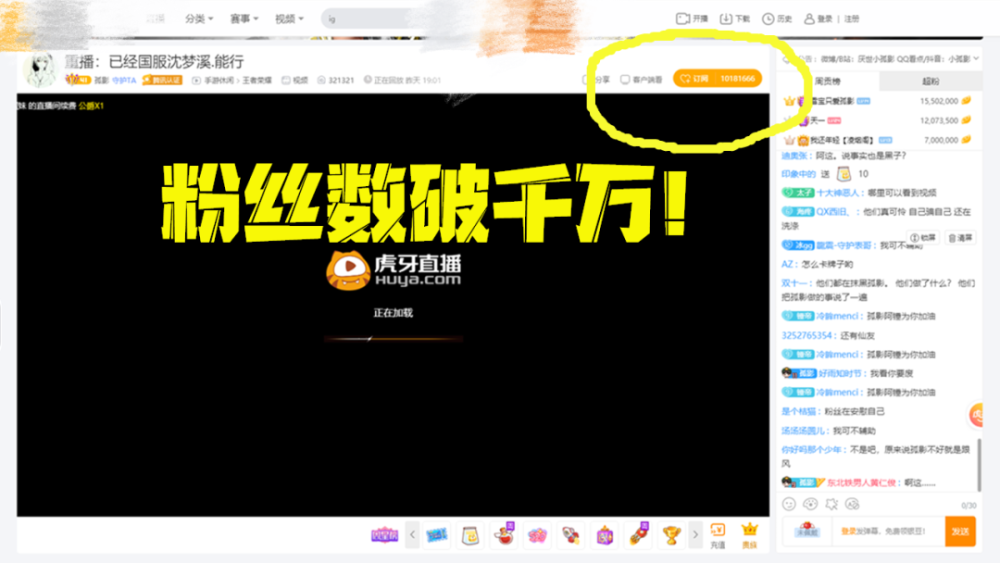Select the white rocket gift
The height and width of the screenshot is (563, 1000).
tap(571, 535)
